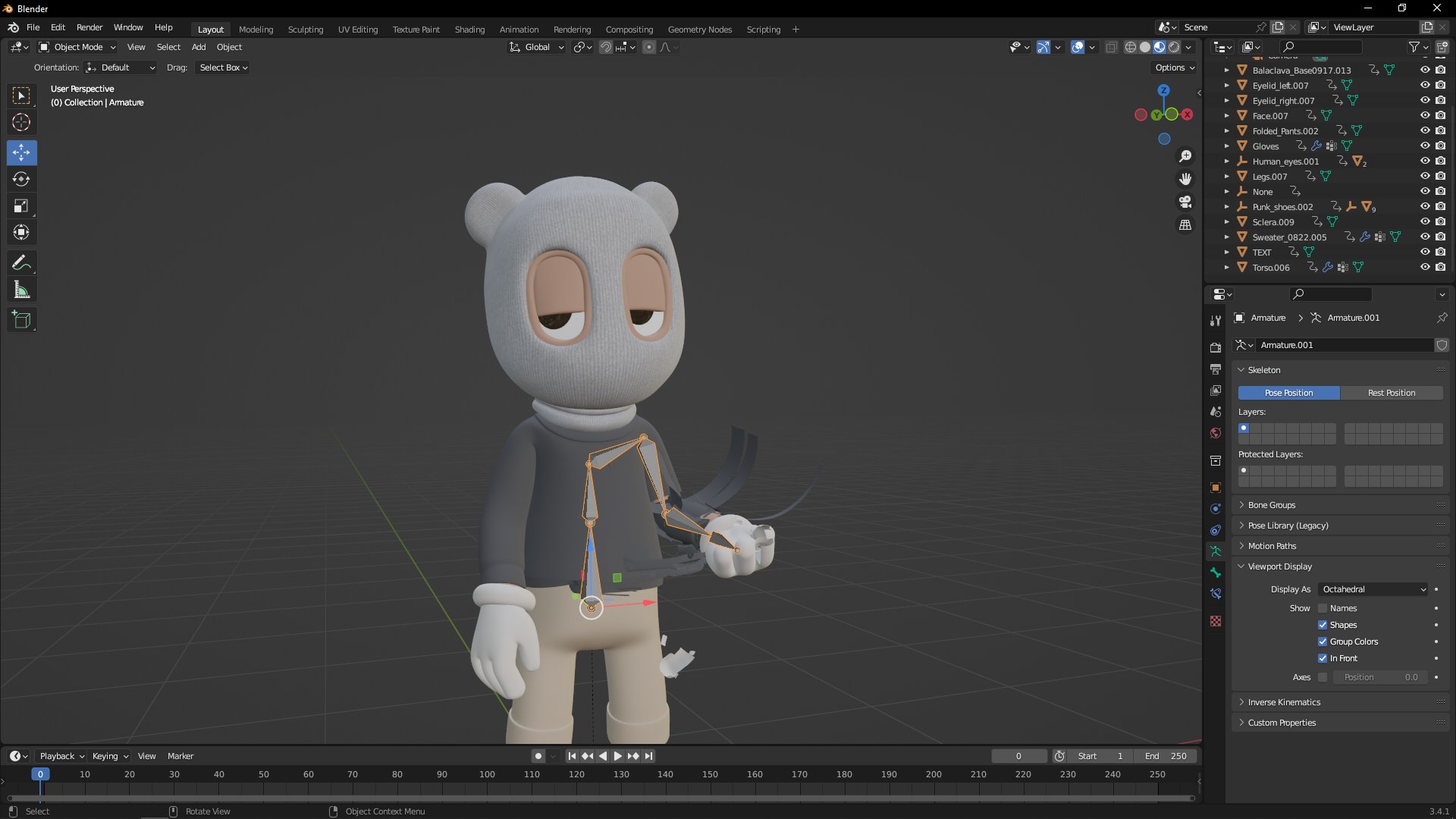Activate the Annotate pencil tool
This screenshot has height=819, width=1456.
[x=21, y=263]
